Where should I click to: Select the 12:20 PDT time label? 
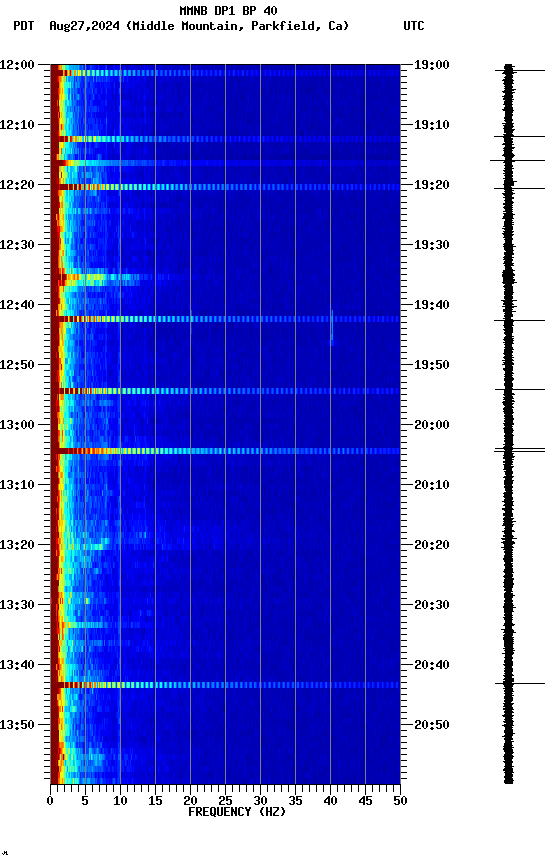point(17,185)
